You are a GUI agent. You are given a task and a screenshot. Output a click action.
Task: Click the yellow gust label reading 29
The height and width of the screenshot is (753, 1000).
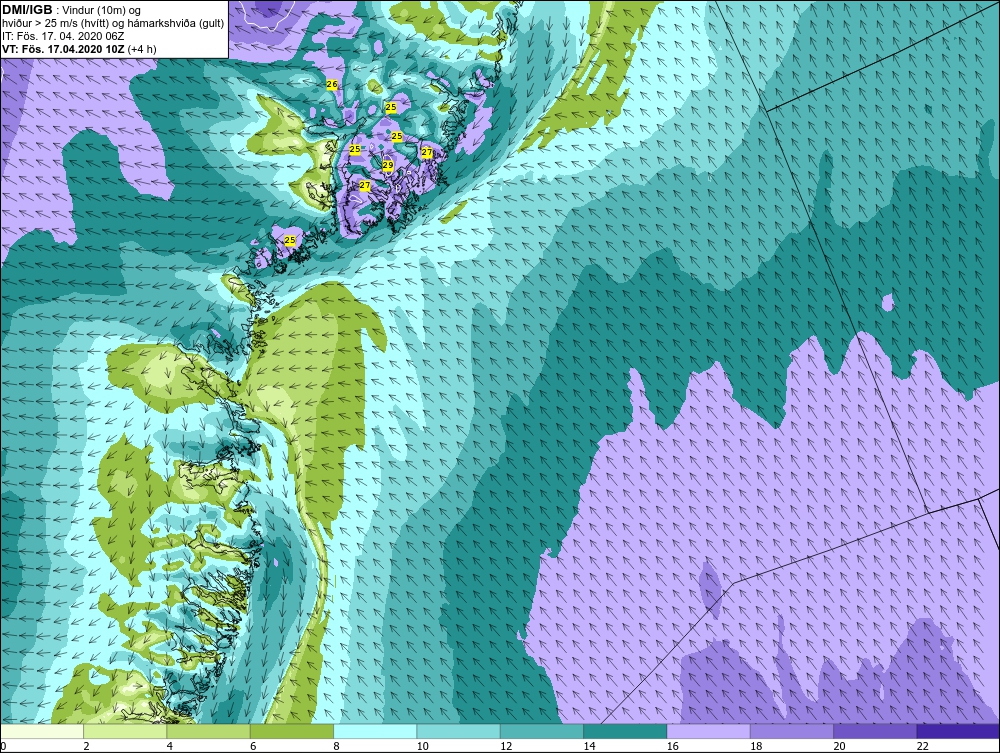(x=388, y=165)
